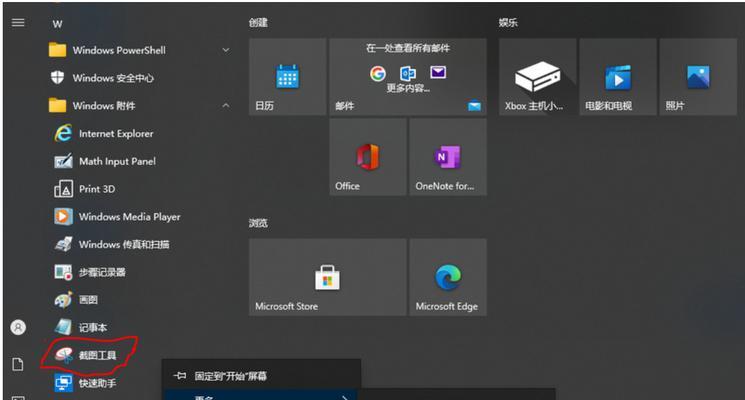Viewport: 745px width, 400px height.
Task: Open the 邮件 mail tile
Action: [408, 76]
